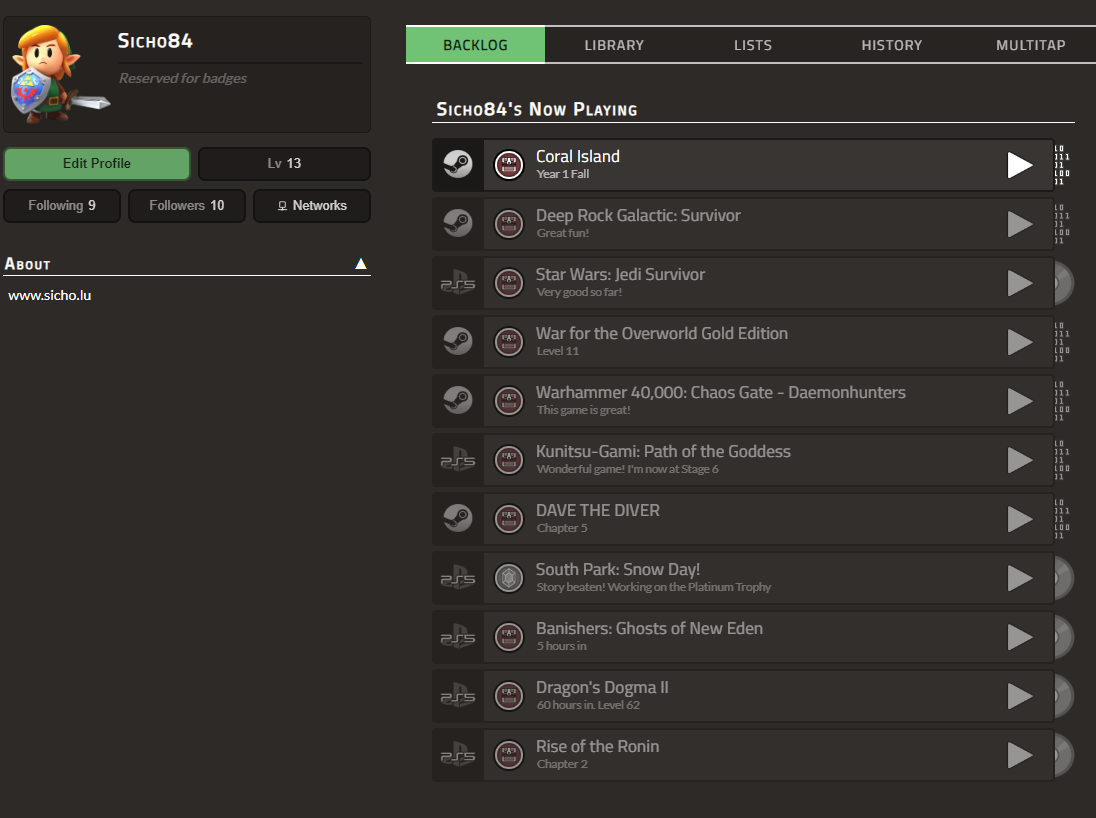
Task: Click the play arrow for South Park: Snow Day!
Action: (1020, 578)
